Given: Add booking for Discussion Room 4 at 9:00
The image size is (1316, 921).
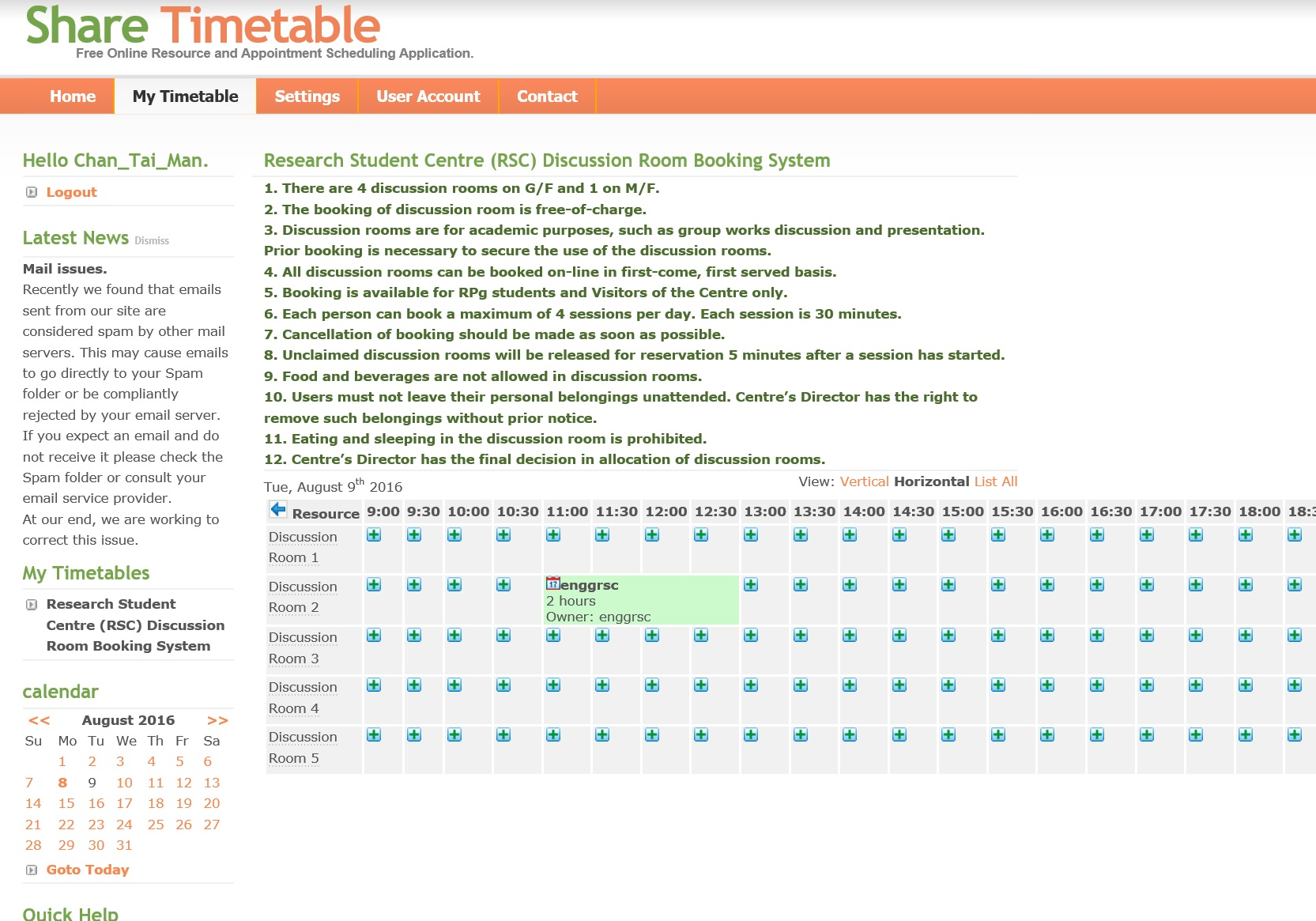Looking at the screenshot, I should 374,685.
